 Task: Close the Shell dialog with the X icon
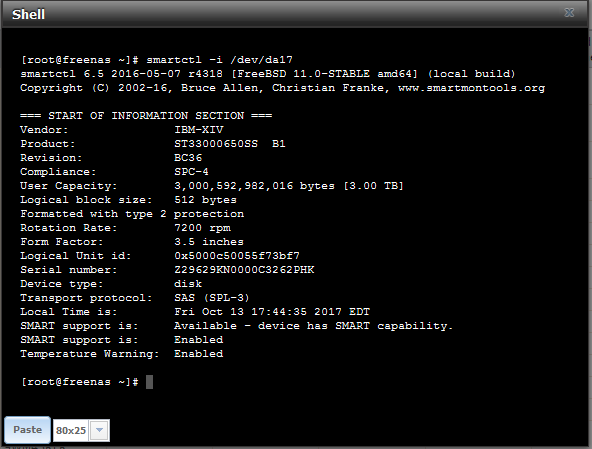tap(569, 13)
